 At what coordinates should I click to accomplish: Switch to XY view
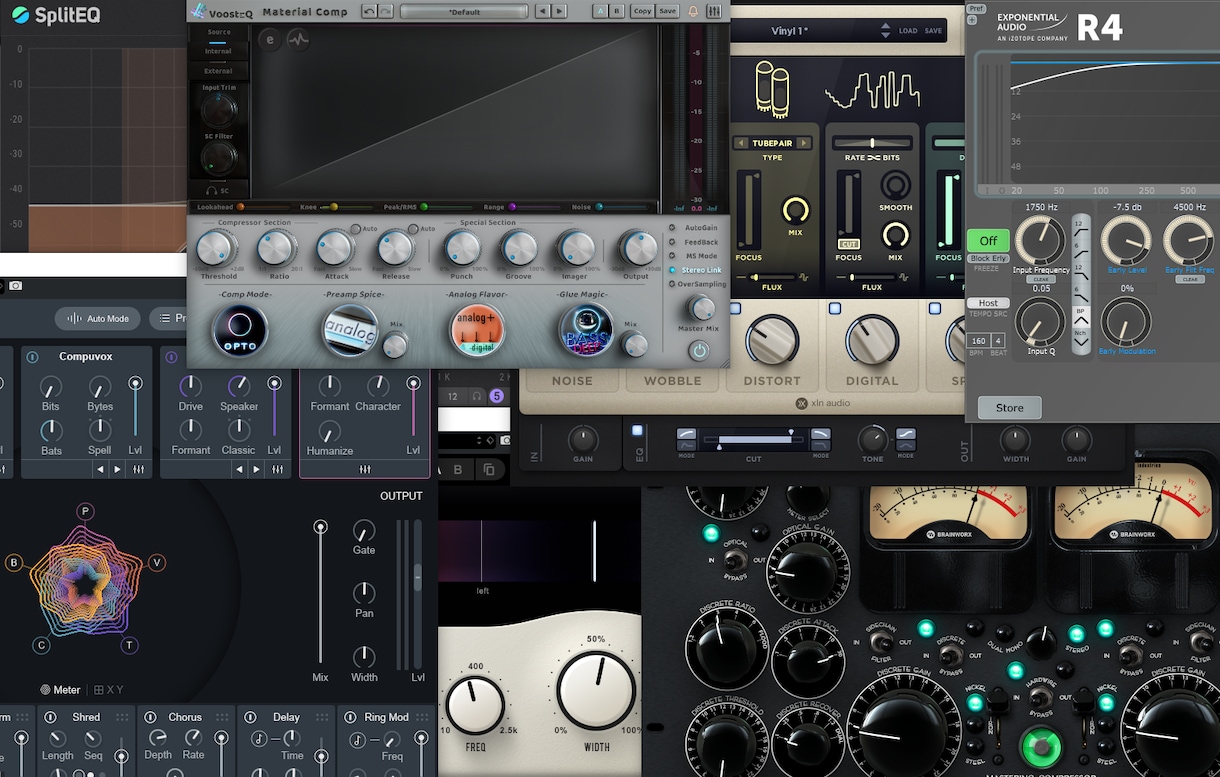[x=111, y=690]
